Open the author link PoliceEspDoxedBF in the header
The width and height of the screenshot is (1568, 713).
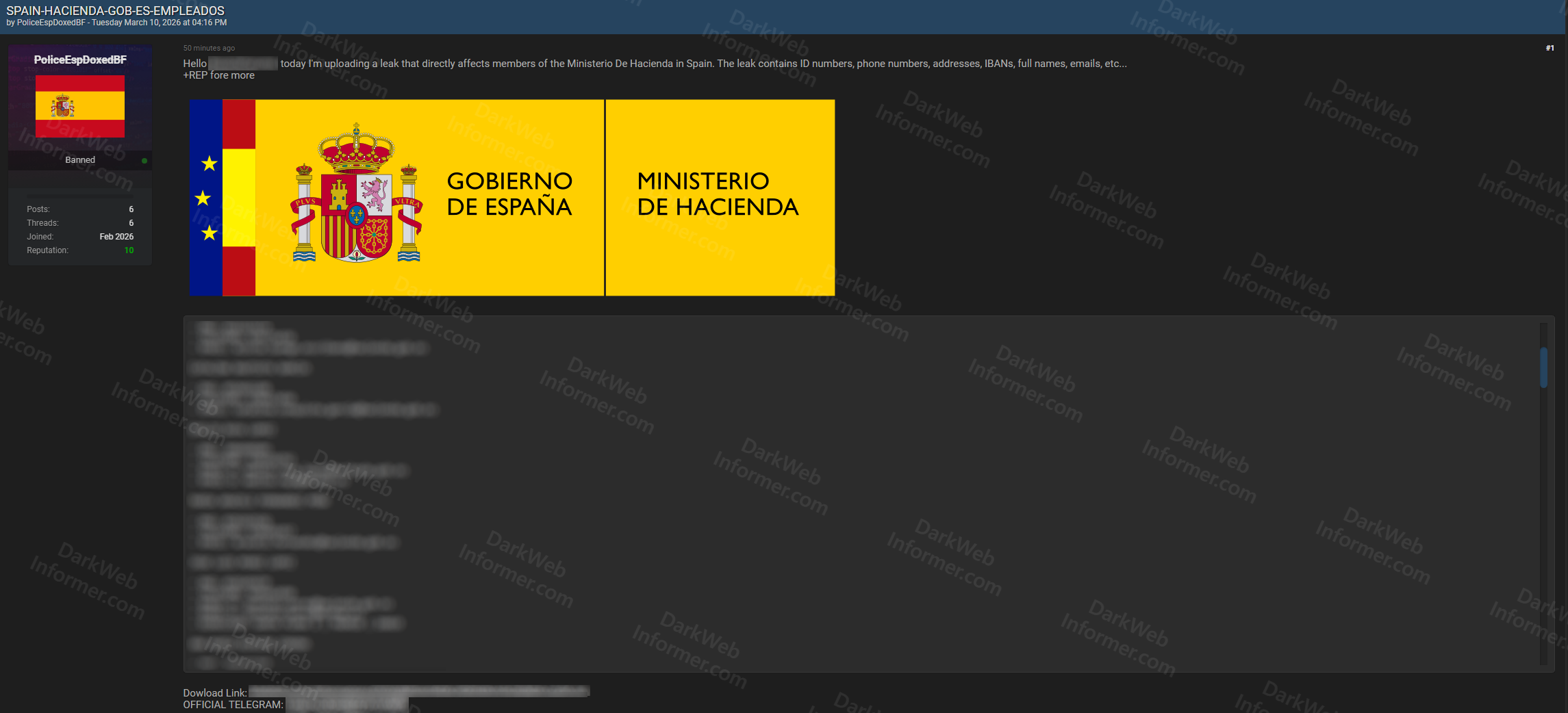[x=51, y=22]
